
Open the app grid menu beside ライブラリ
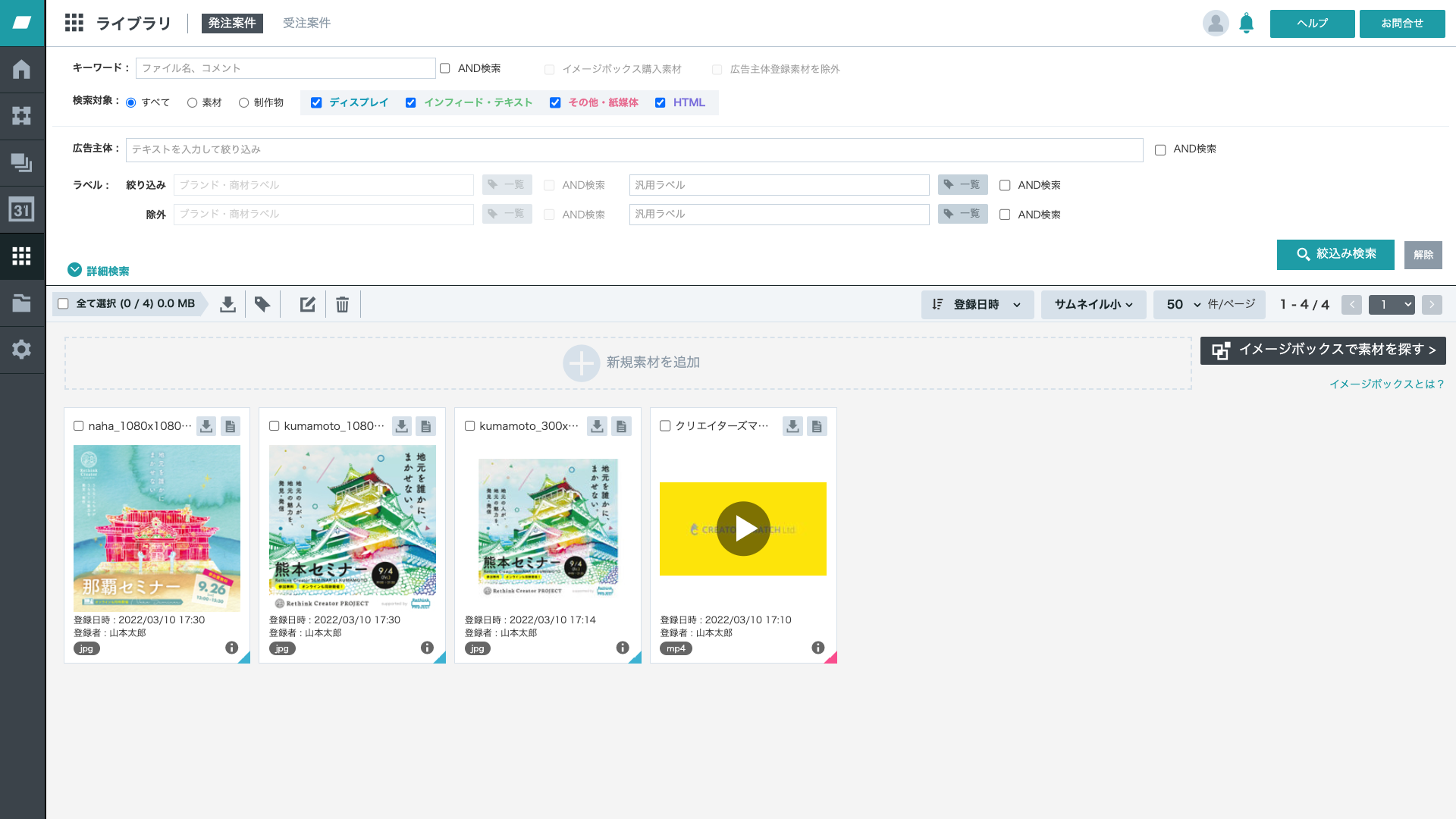coord(74,23)
